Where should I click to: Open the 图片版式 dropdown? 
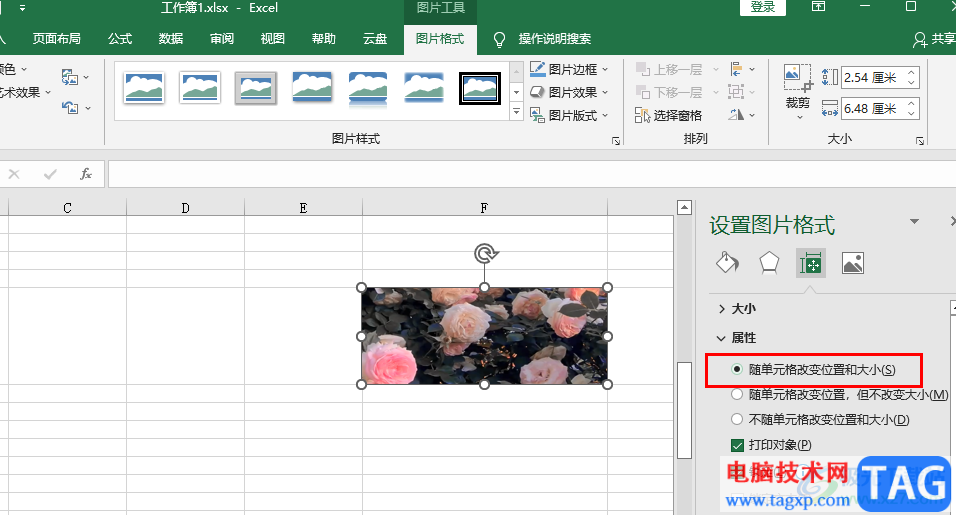(x=605, y=115)
